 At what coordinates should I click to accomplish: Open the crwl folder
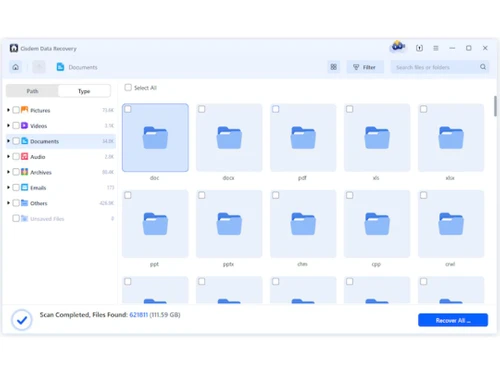[451, 224]
